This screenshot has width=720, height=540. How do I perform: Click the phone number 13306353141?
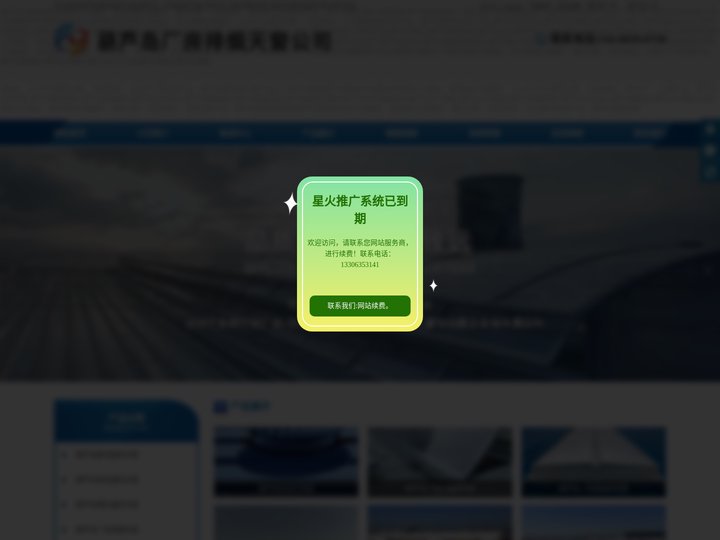point(360,264)
